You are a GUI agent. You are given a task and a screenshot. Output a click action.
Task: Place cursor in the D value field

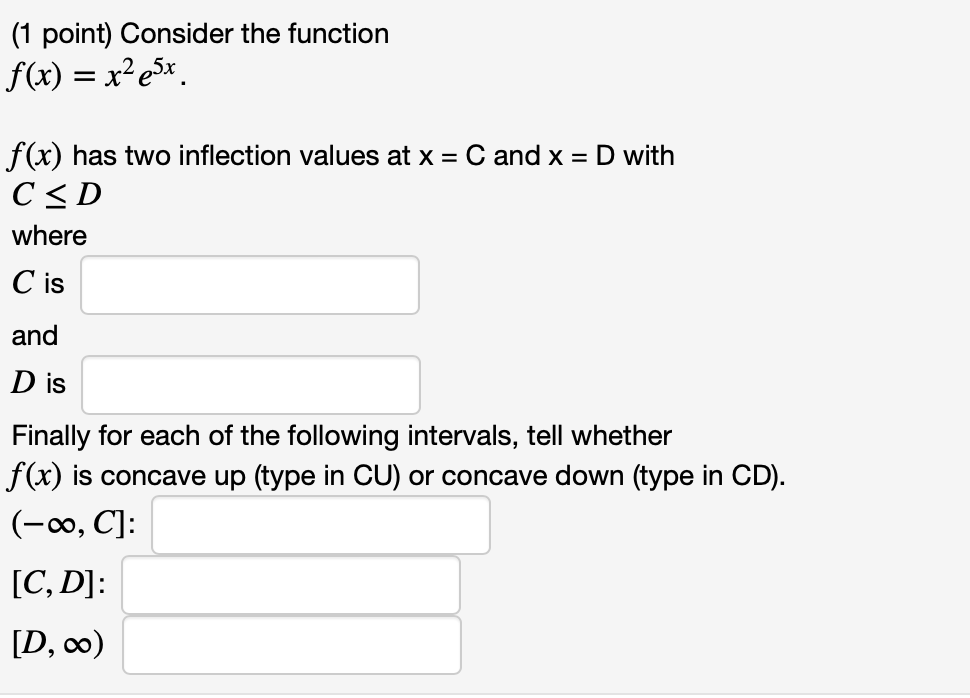(x=249, y=385)
